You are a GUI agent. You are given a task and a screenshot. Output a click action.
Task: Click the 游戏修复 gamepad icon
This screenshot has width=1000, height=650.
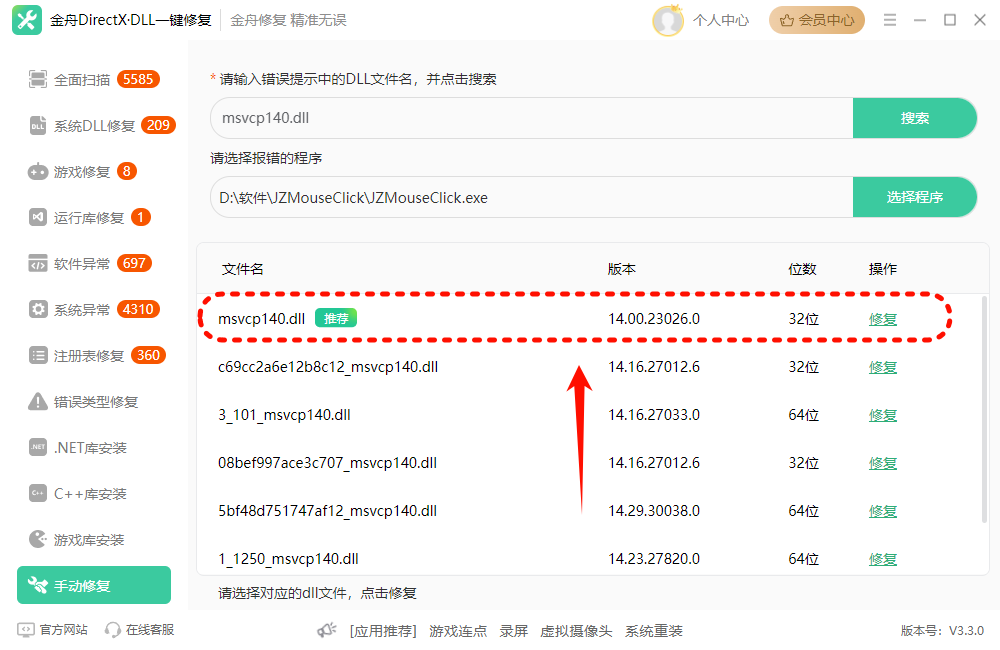(x=38, y=172)
